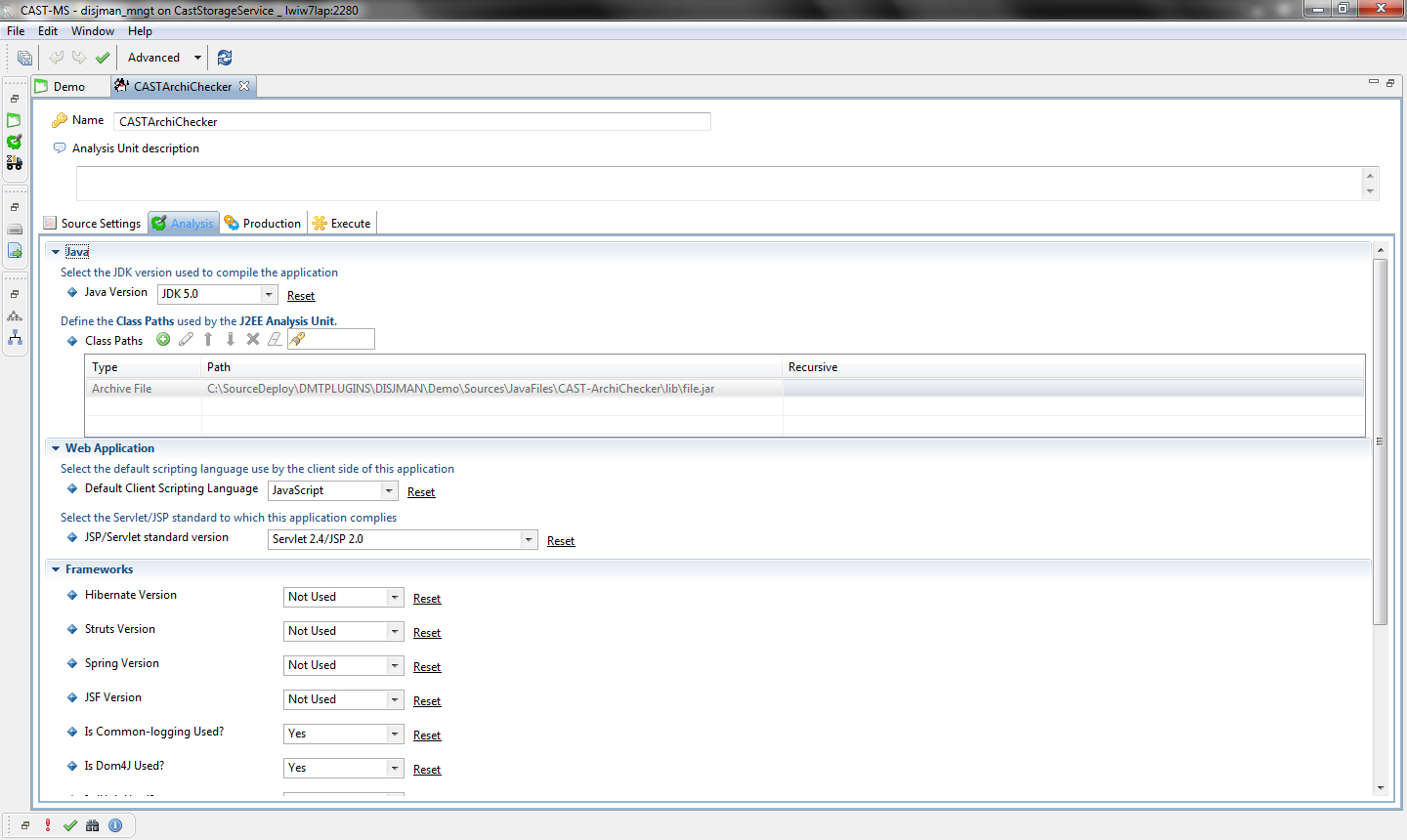
Task: Switch to the Production tab
Action: [262, 224]
